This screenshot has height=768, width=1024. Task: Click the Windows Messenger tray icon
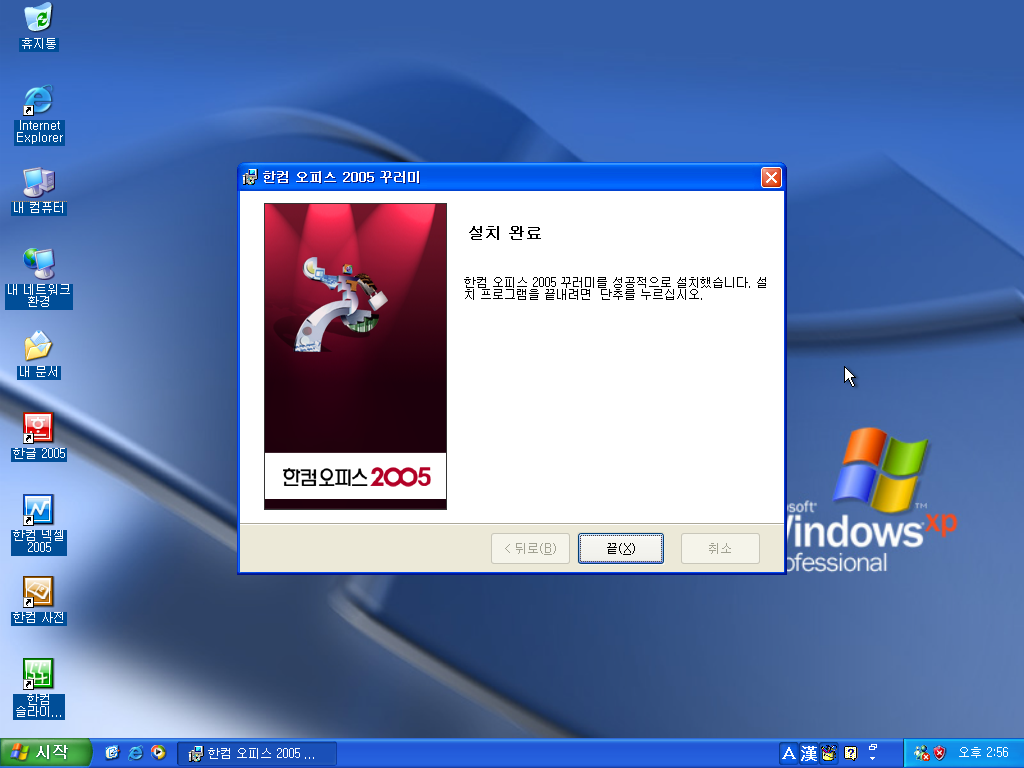tap(921, 754)
